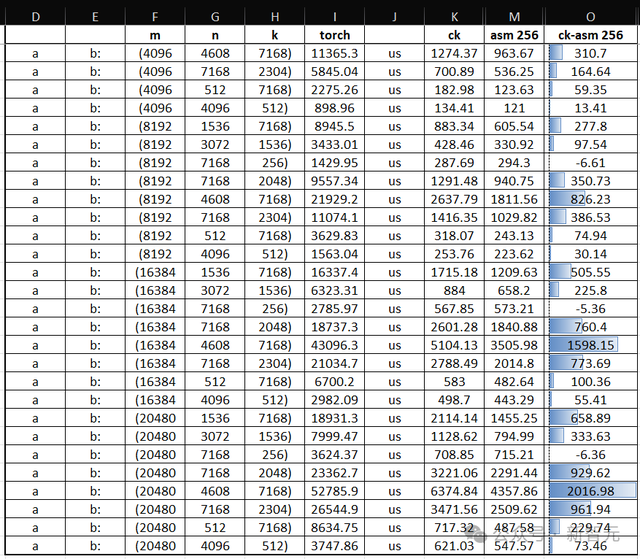640x559 pixels.
Task: Click the data bar cell 961.94
Action: (x=591, y=509)
